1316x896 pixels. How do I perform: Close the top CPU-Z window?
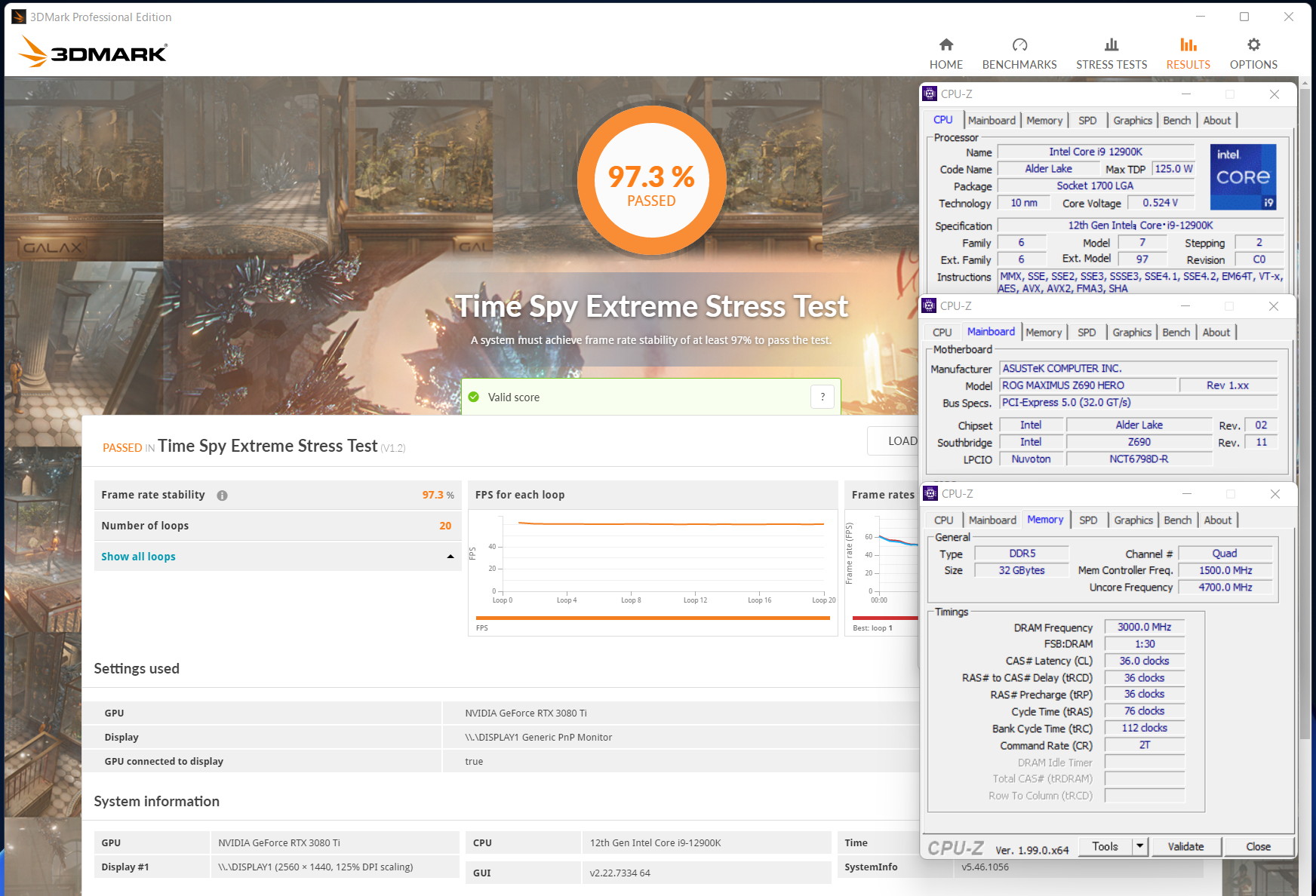point(1274,94)
